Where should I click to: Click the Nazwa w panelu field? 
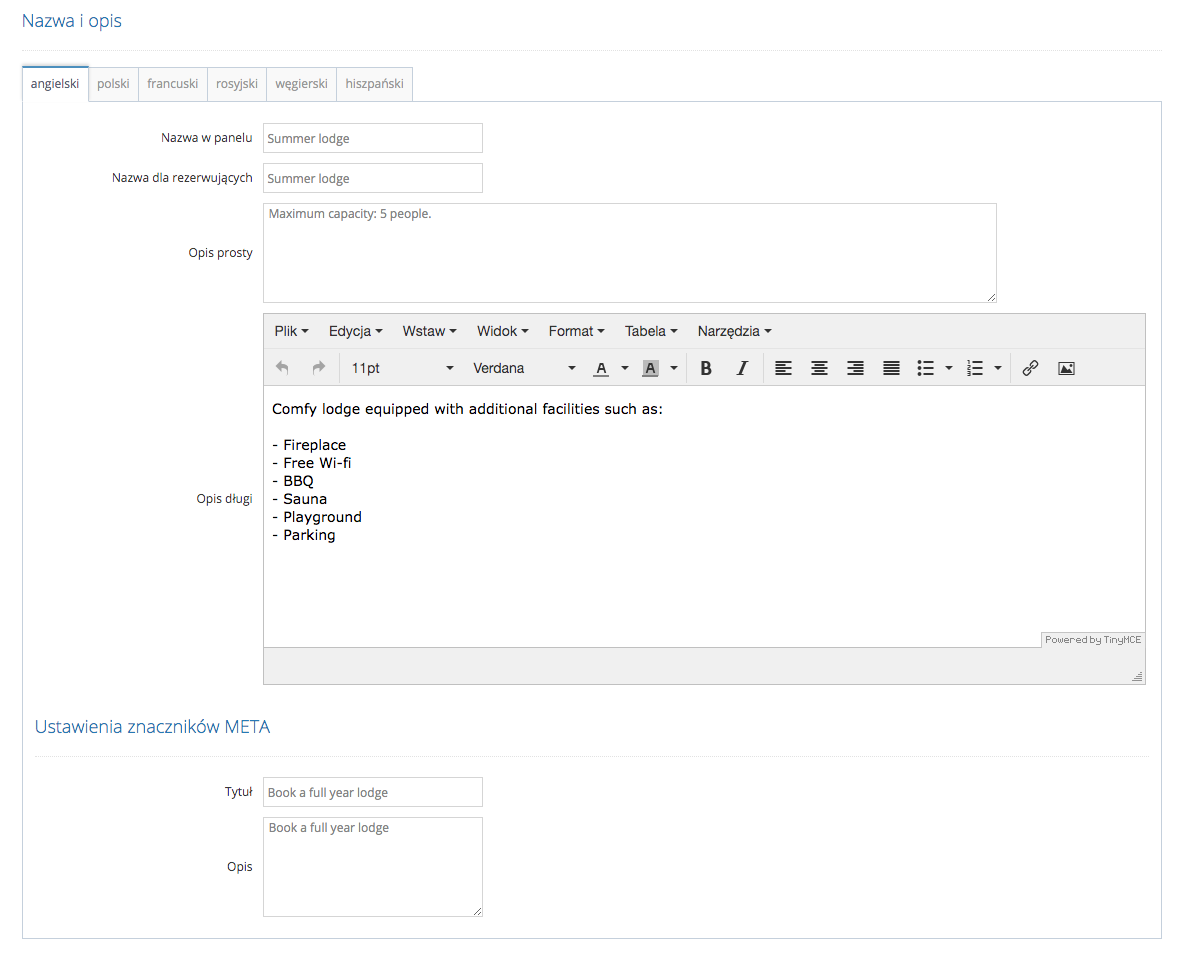pyautogui.click(x=372, y=138)
